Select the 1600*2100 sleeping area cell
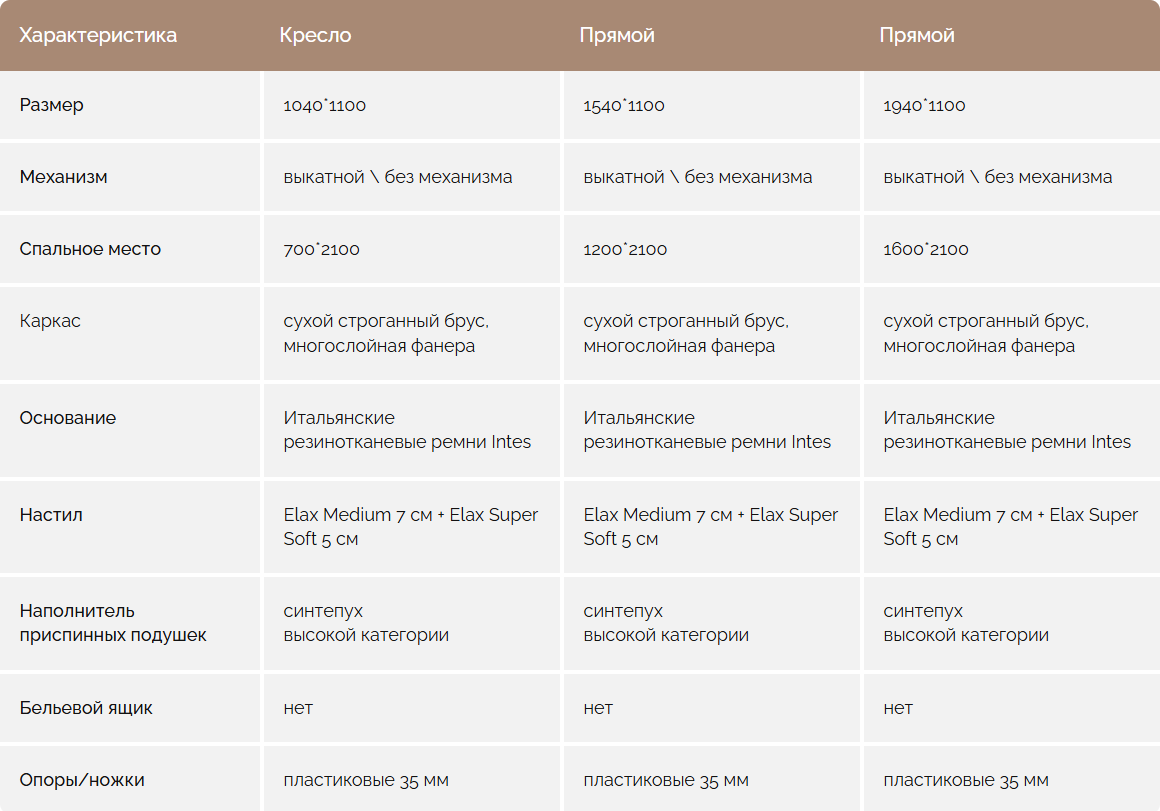Screen dimensions: 1160x811 click(926, 249)
